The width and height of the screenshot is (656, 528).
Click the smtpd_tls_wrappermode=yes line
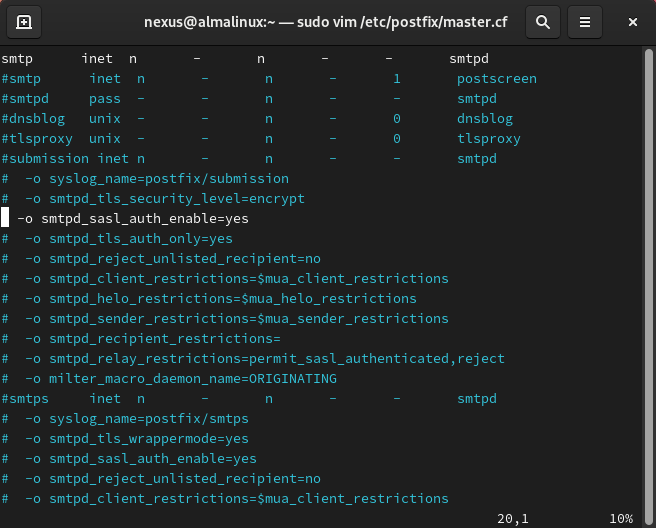[x=136, y=438]
